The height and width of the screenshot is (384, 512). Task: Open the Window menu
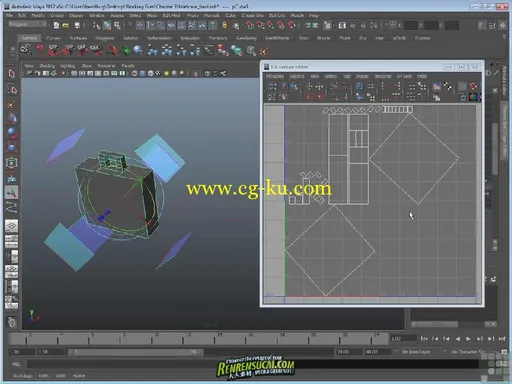click(96, 15)
